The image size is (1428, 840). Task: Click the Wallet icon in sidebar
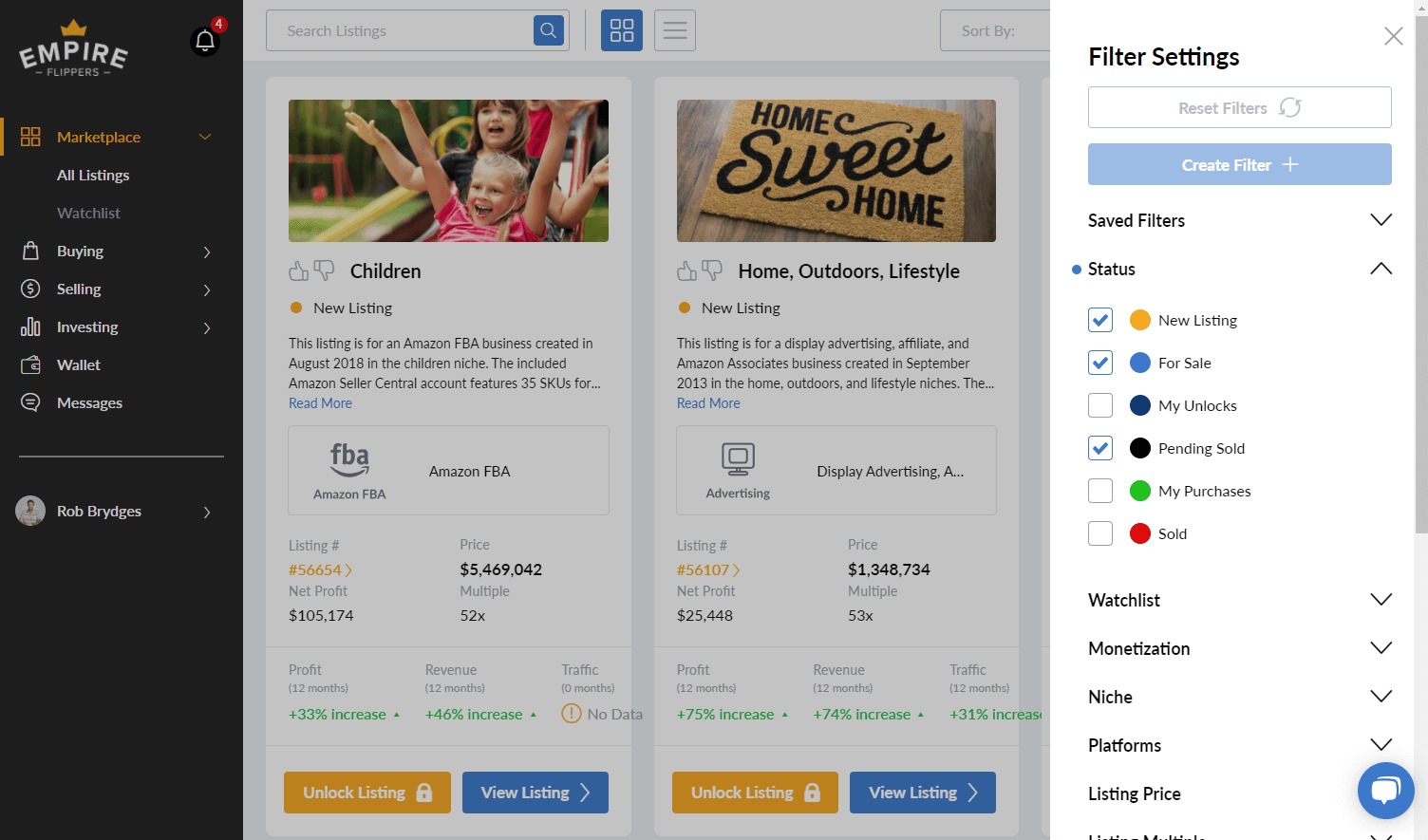pos(30,364)
